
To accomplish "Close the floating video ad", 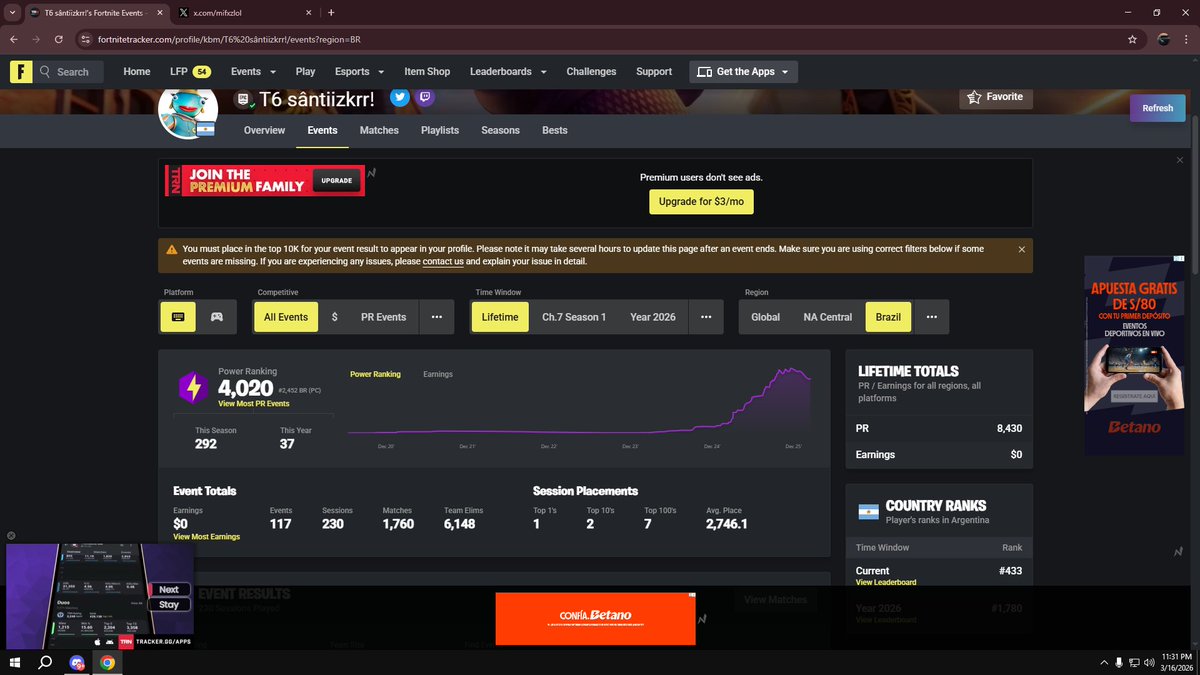I will click(x=11, y=536).
